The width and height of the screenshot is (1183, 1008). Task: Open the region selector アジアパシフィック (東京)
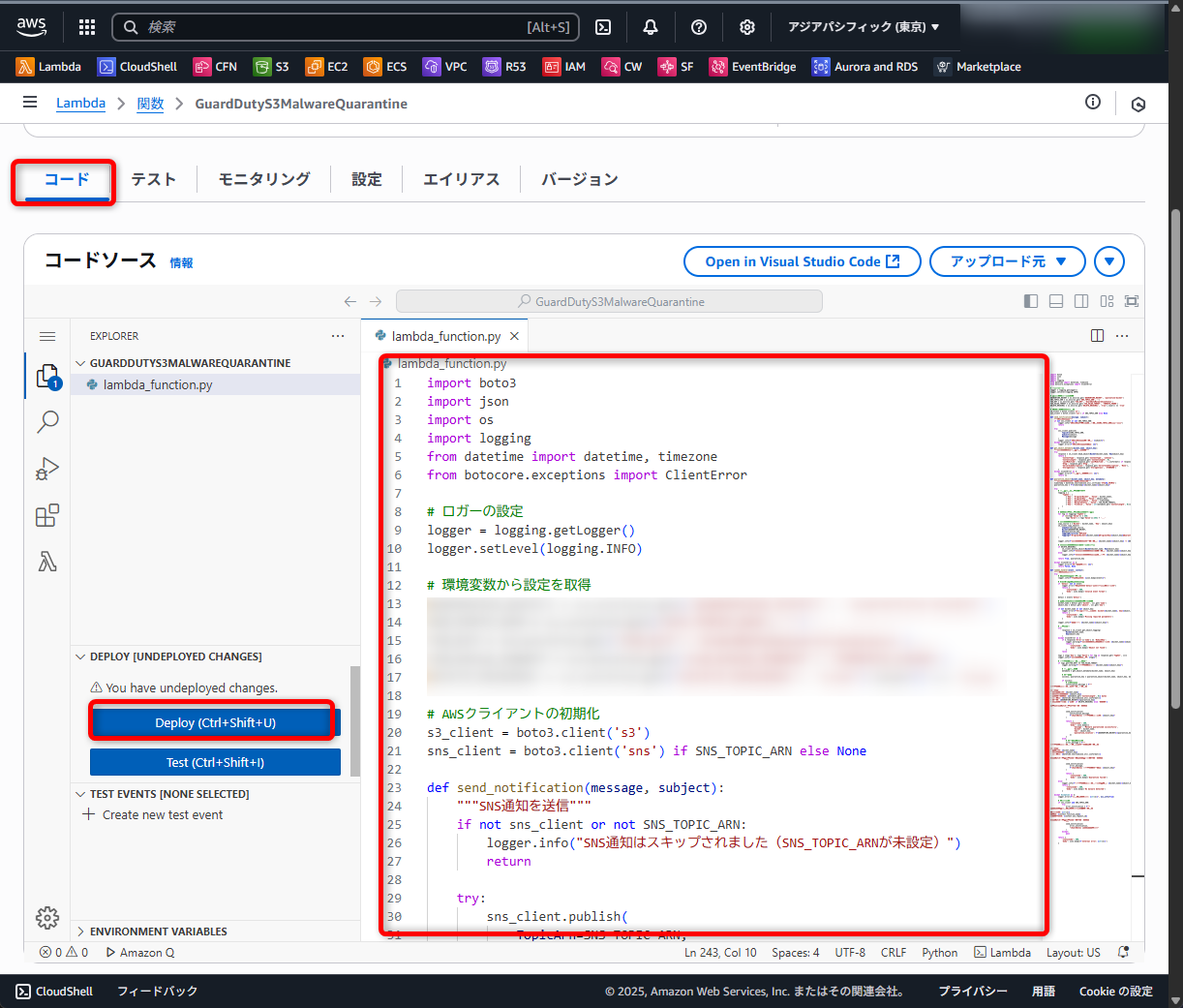864,27
